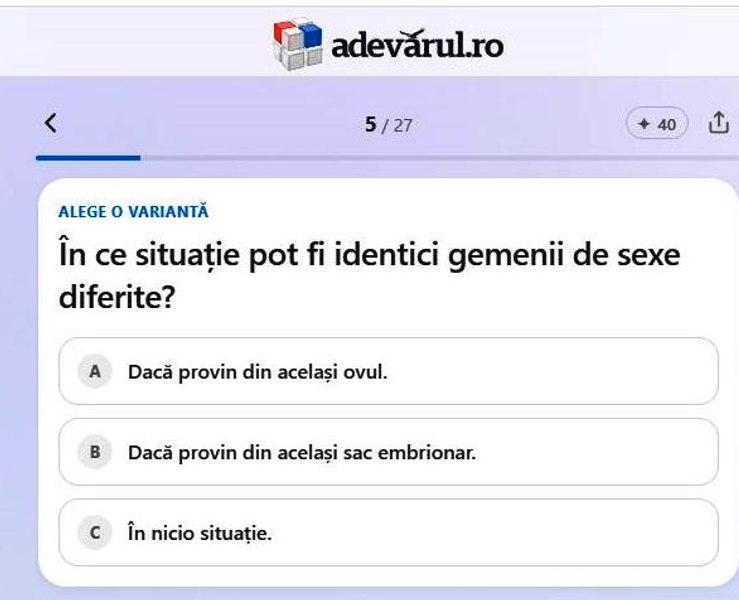The image size is (739, 600).
Task: Click the adevarul.ro cube logo
Action: pos(298,44)
